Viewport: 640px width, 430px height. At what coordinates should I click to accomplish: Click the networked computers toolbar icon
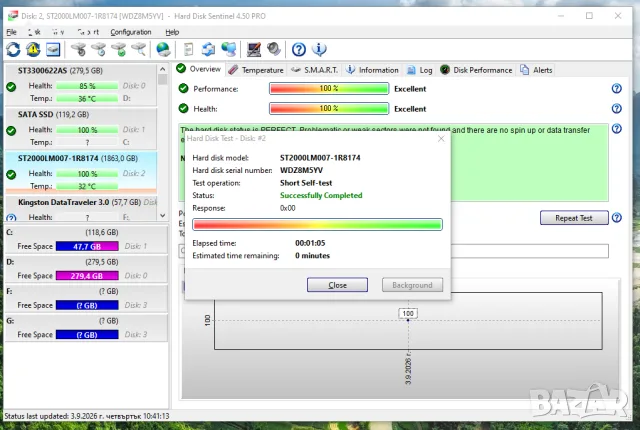coord(229,49)
